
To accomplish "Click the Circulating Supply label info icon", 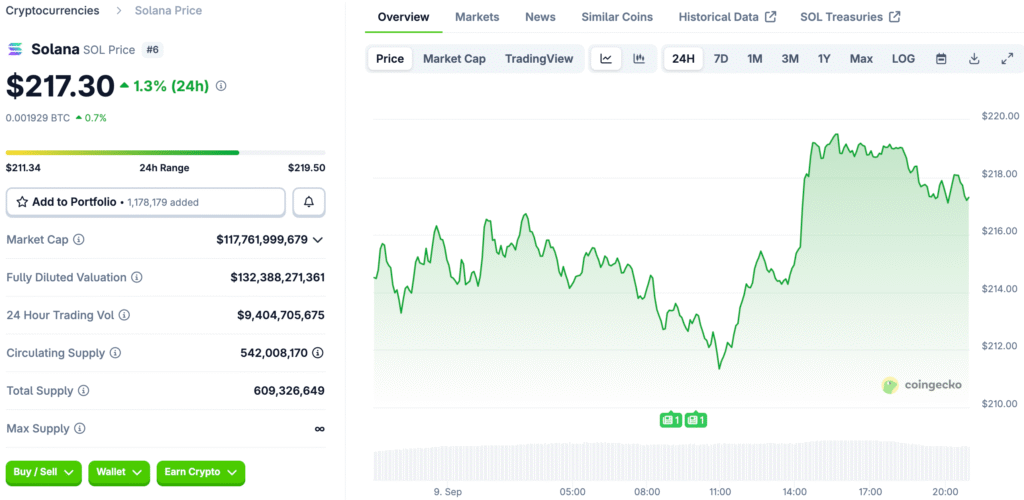I will pyautogui.click(x=115, y=353).
